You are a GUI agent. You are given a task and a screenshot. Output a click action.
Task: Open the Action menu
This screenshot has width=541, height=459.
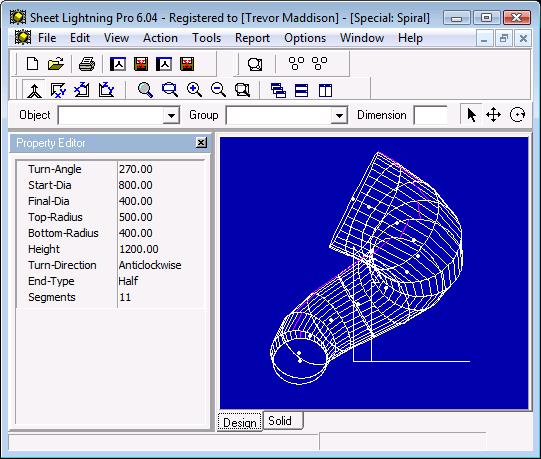point(160,38)
